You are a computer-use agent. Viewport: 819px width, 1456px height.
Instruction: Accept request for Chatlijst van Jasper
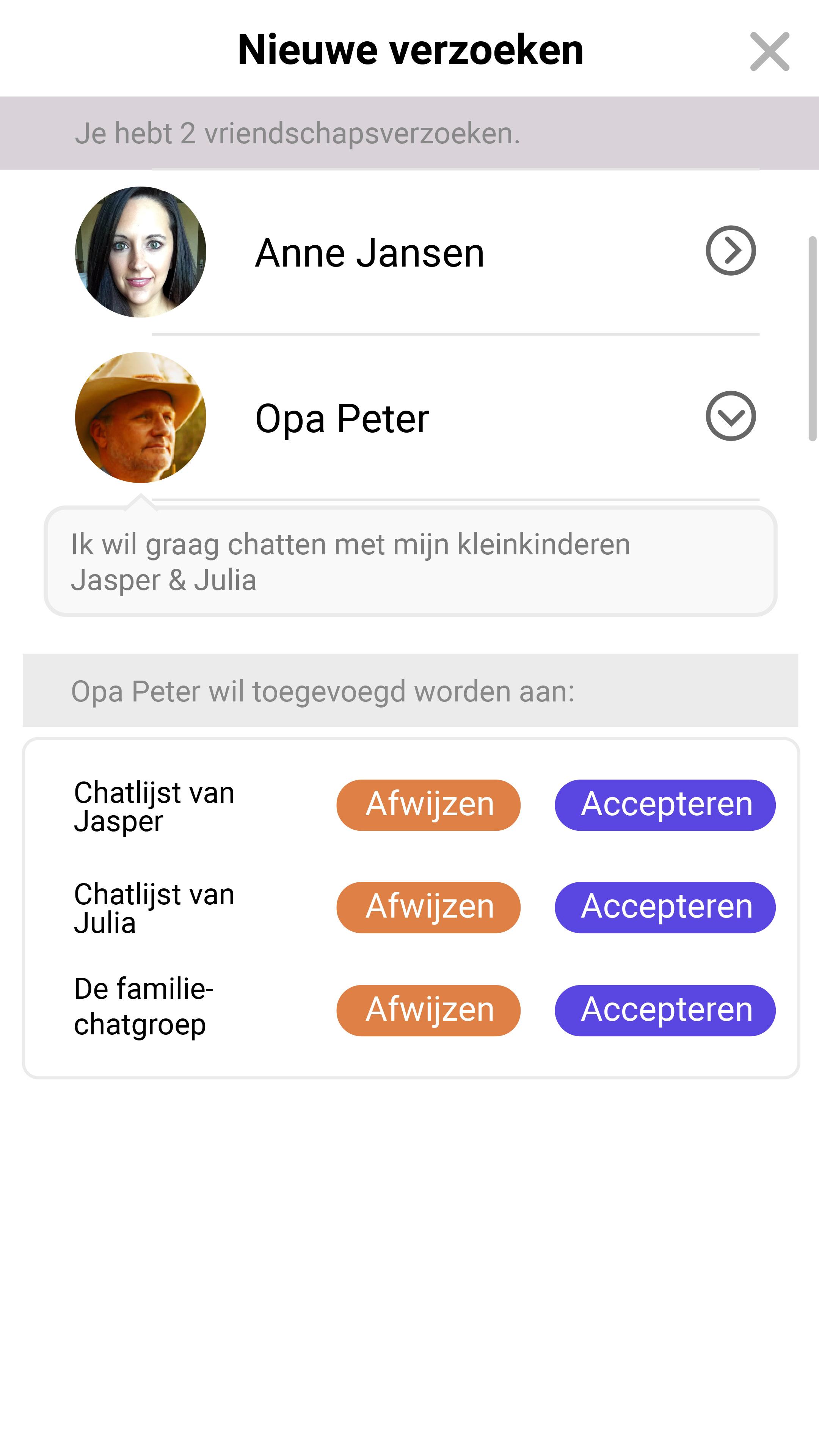[665, 805]
